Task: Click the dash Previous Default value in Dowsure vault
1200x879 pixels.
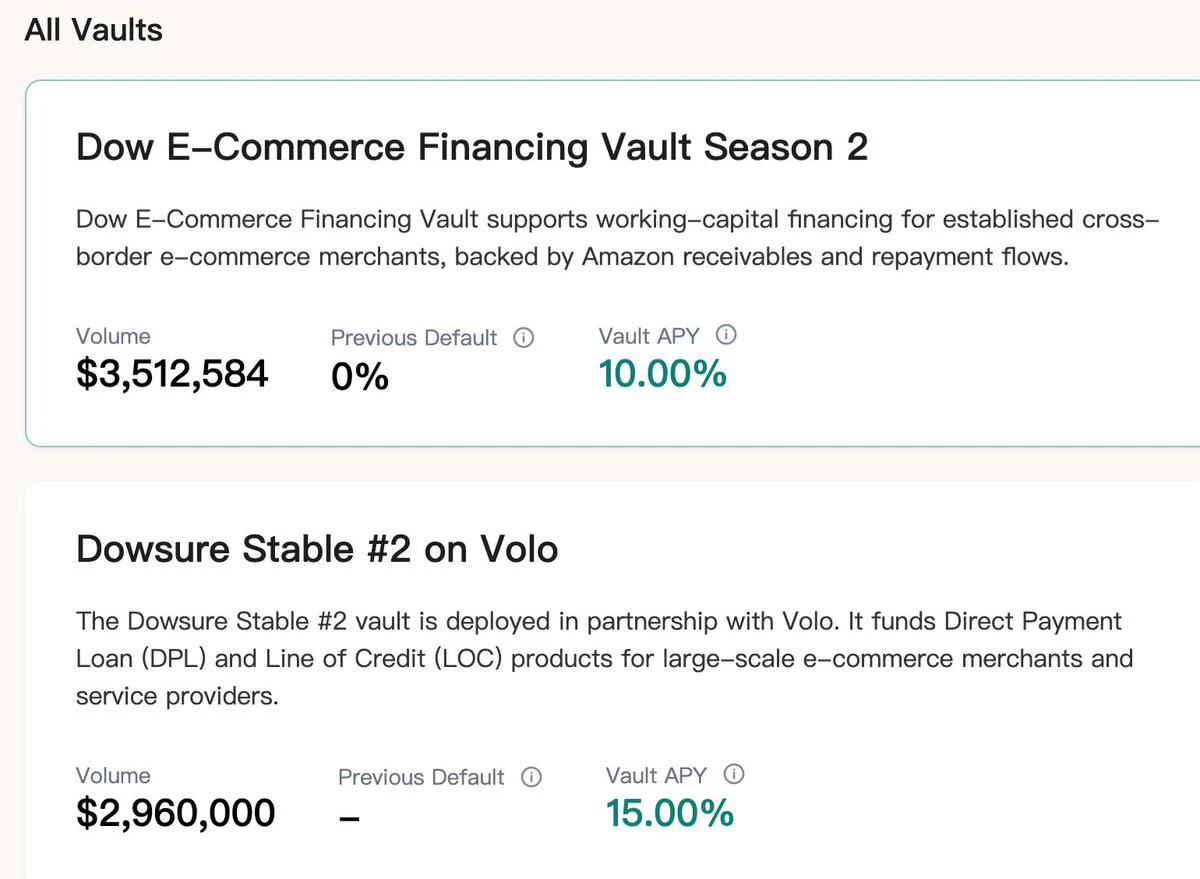Action: pos(349,817)
